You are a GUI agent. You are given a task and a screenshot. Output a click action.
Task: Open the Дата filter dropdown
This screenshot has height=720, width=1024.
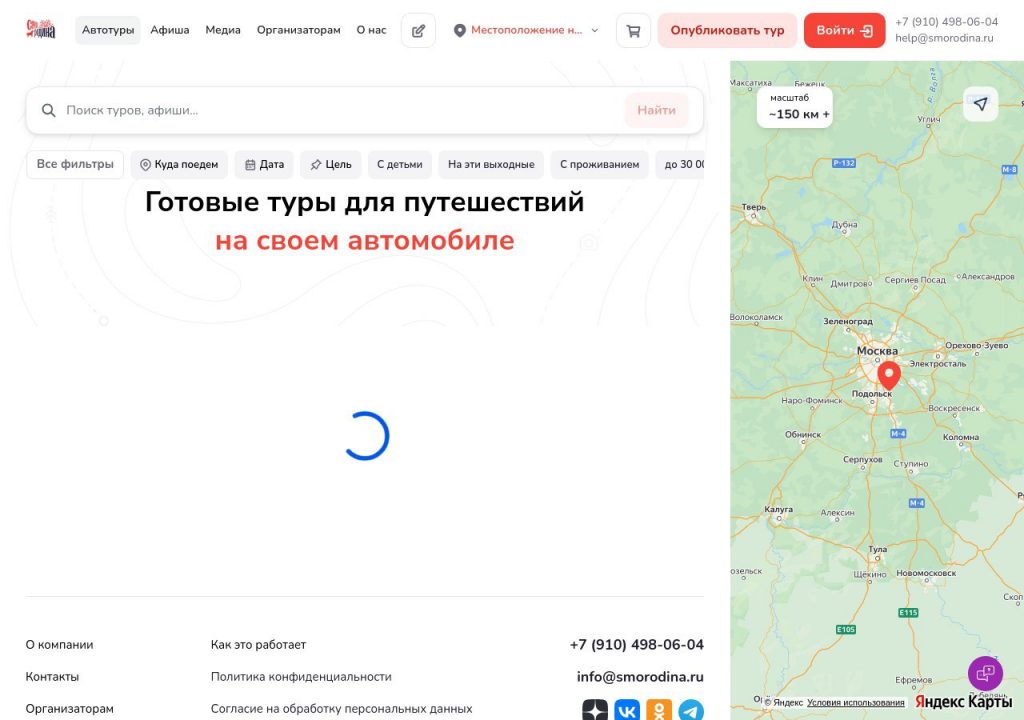pyautogui.click(x=263, y=164)
